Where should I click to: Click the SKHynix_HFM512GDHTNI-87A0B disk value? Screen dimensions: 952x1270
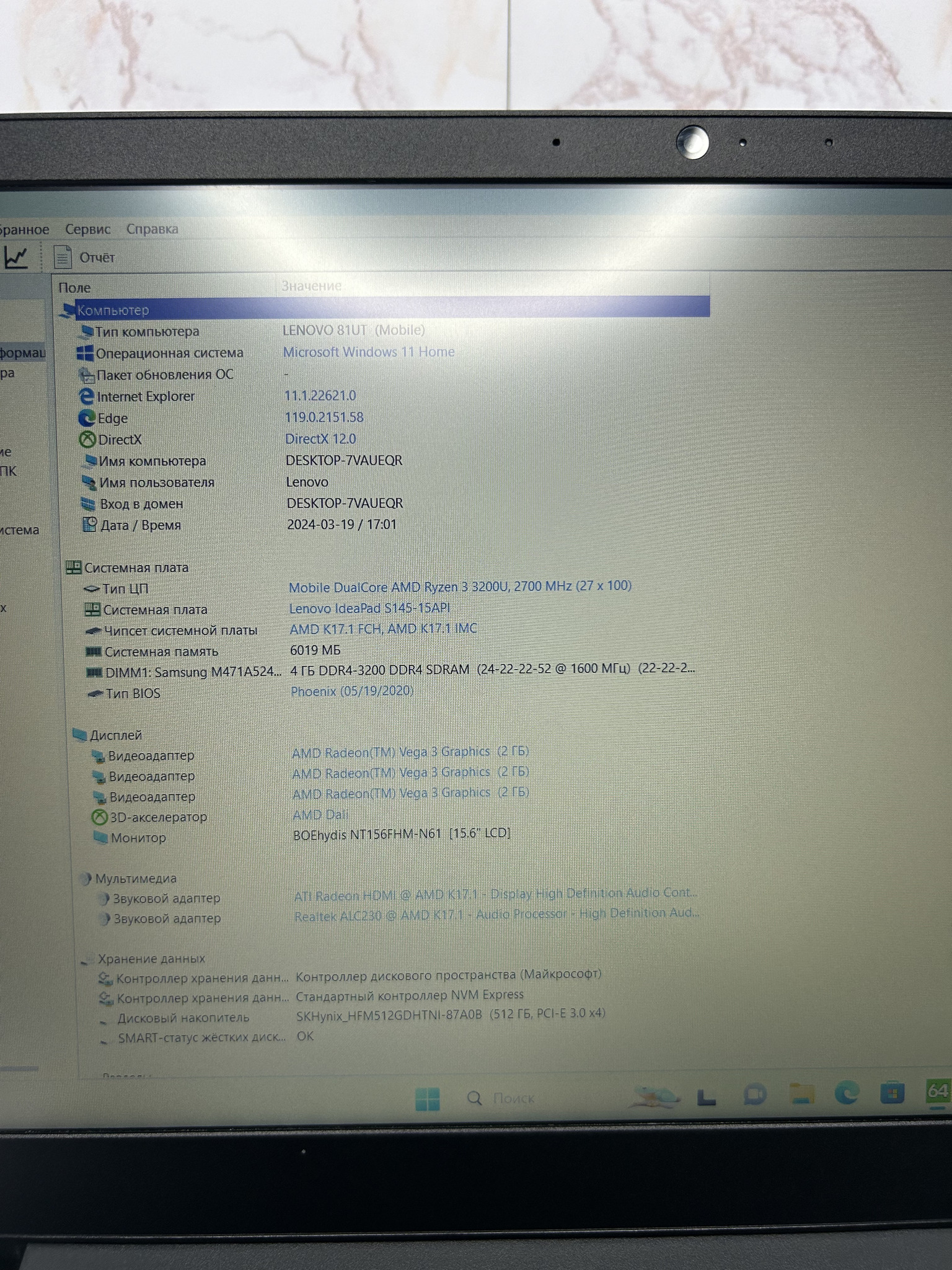coord(451,1015)
